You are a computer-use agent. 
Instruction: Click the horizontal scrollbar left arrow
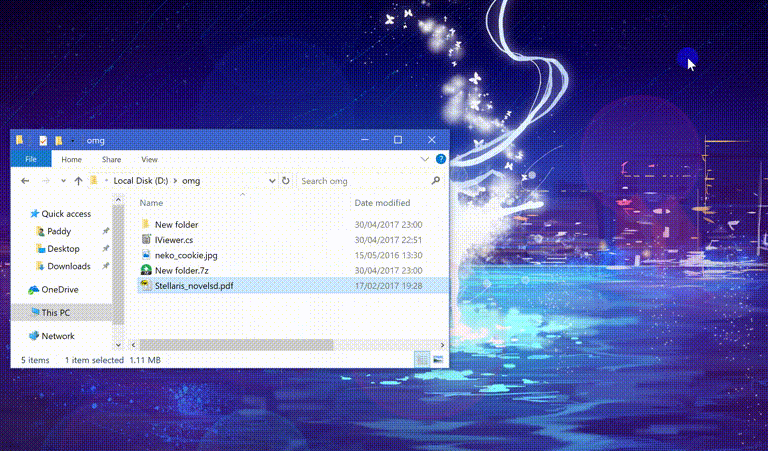(133, 345)
